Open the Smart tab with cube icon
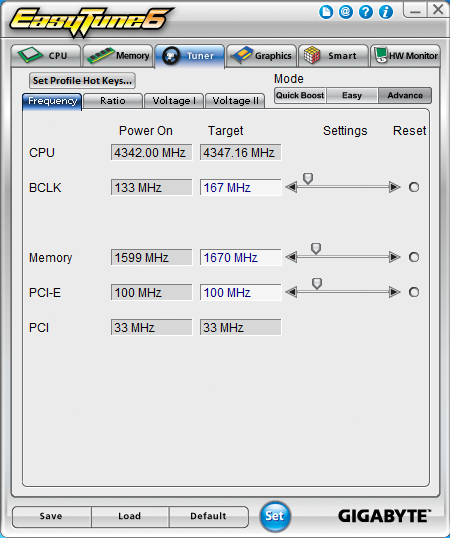The height and width of the screenshot is (538, 450). coord(333,56)
